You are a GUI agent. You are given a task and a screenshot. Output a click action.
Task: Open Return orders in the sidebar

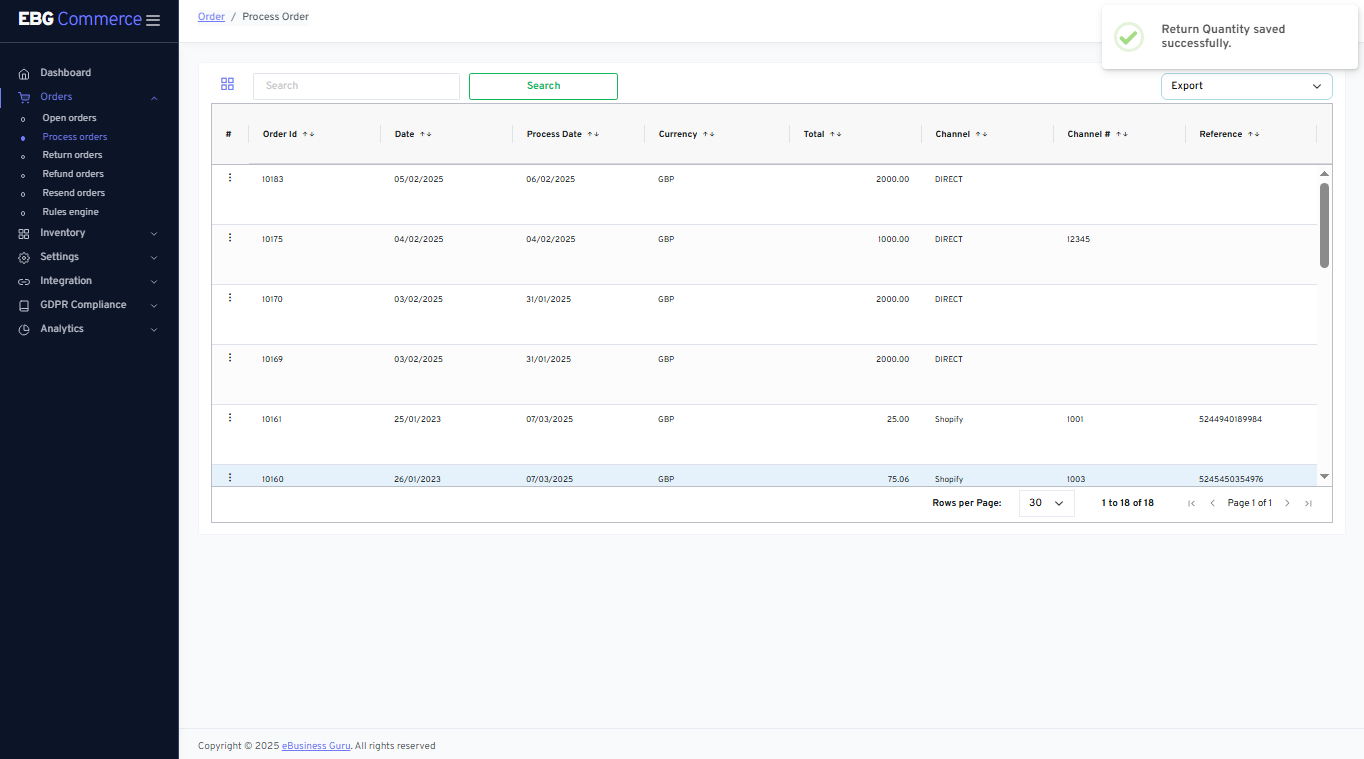coord(72,155)
